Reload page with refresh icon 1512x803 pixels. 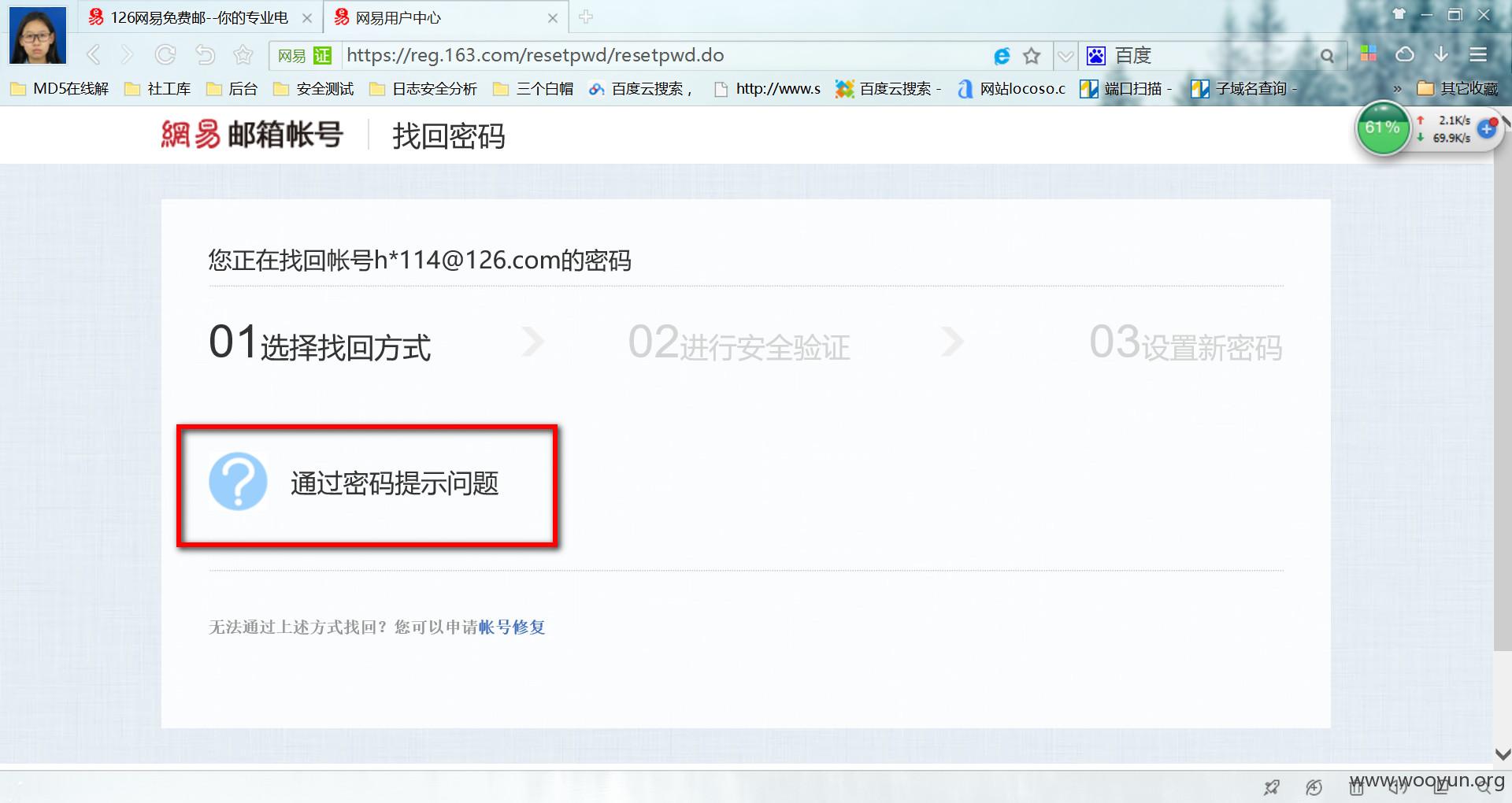[x=165, y=54]
